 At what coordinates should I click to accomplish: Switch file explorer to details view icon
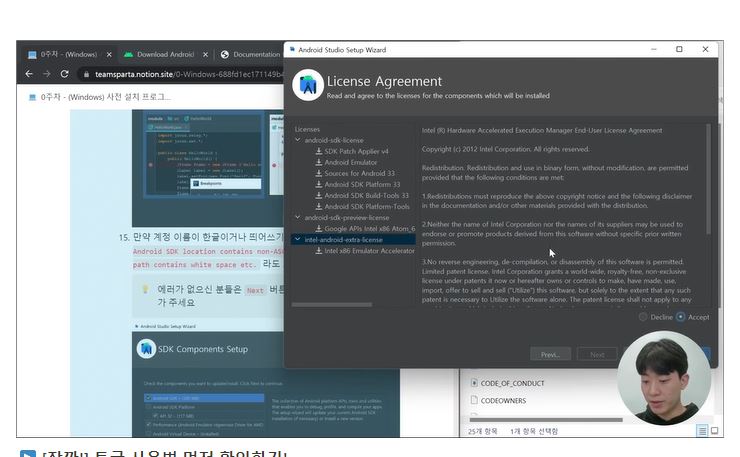tap(702, 431)
